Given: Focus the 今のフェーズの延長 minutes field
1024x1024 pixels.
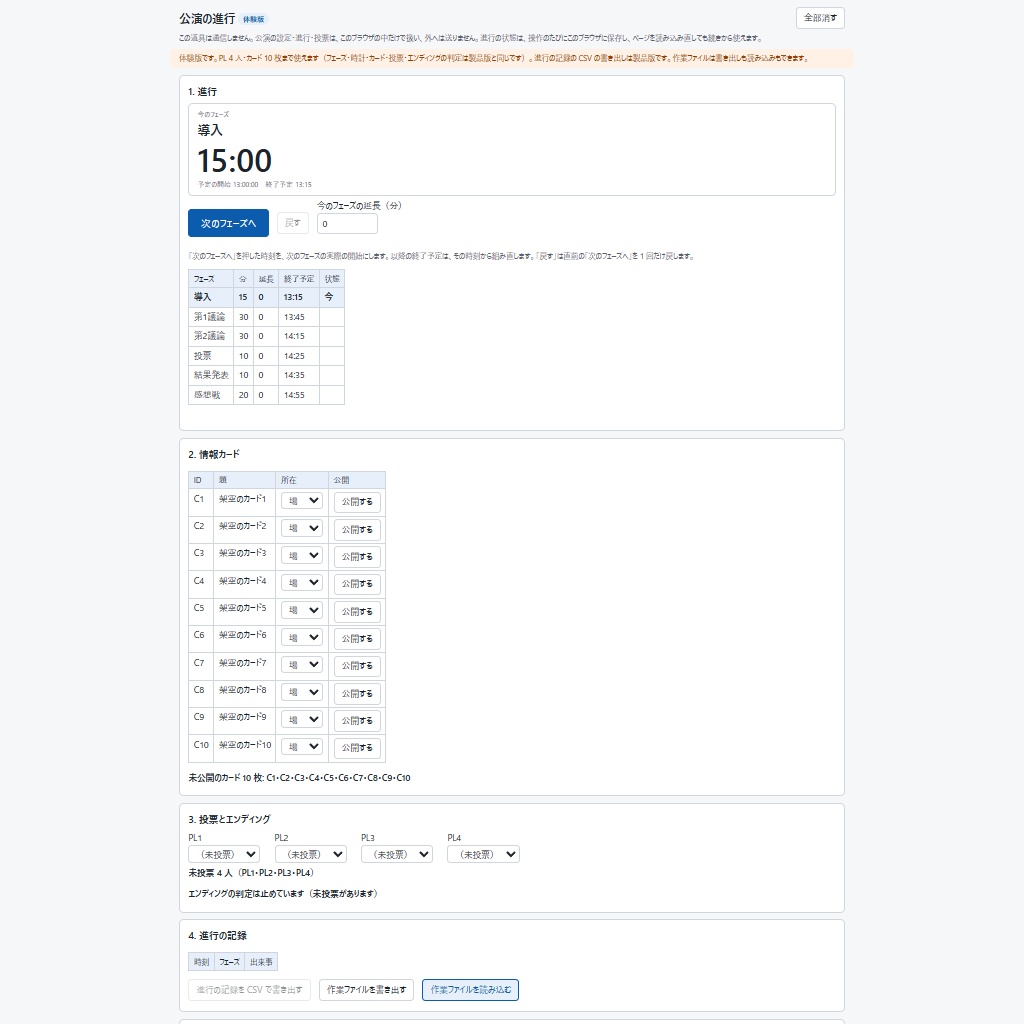Looking at the screenshot, I should click(x=347, y=223).
